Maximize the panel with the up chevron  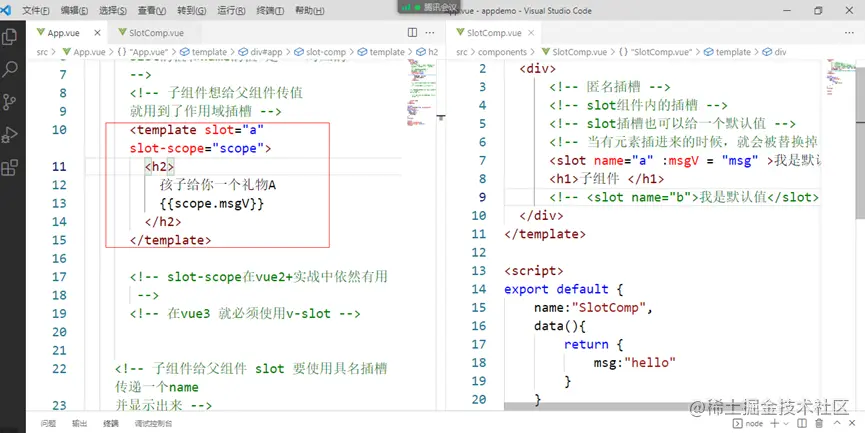837,423
